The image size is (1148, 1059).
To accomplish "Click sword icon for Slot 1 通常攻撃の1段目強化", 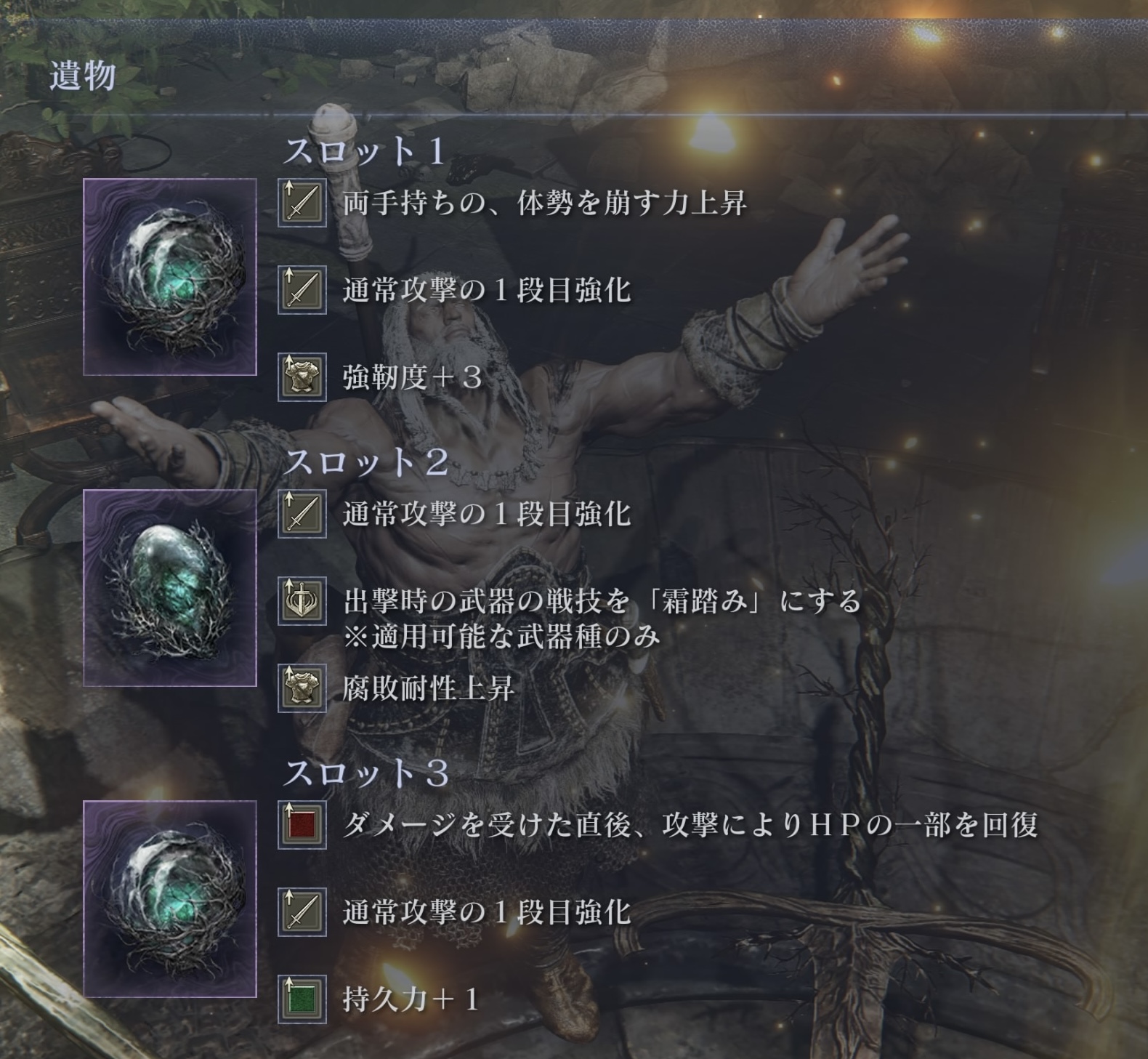I will coord(302,290).
